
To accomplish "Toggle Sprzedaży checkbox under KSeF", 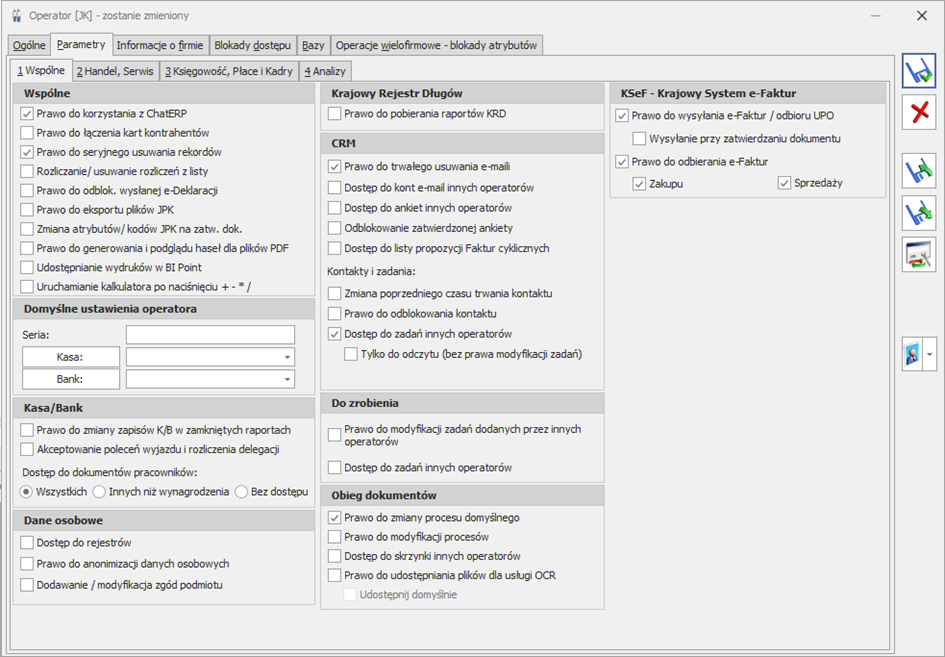I will (x=784, y=183).
